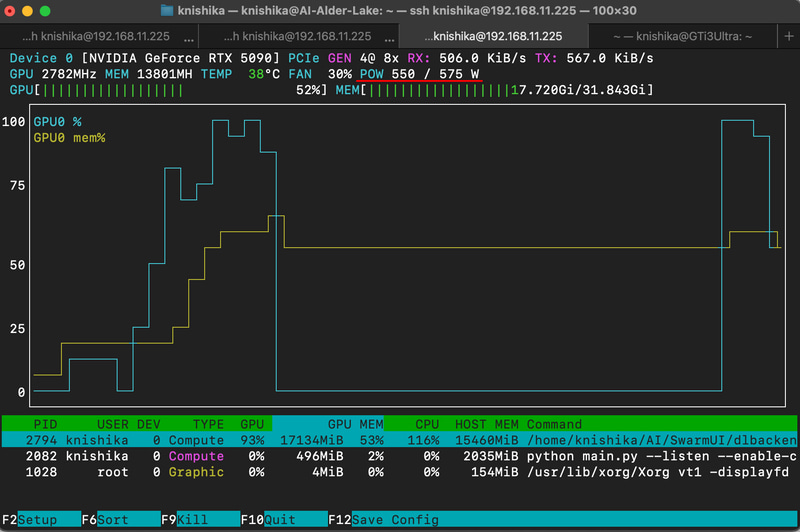Image resolution: width=800 pixels, height=532 pixels.
Task: Click the 17134MiB GPU memory value
Action: click(312, 440)
